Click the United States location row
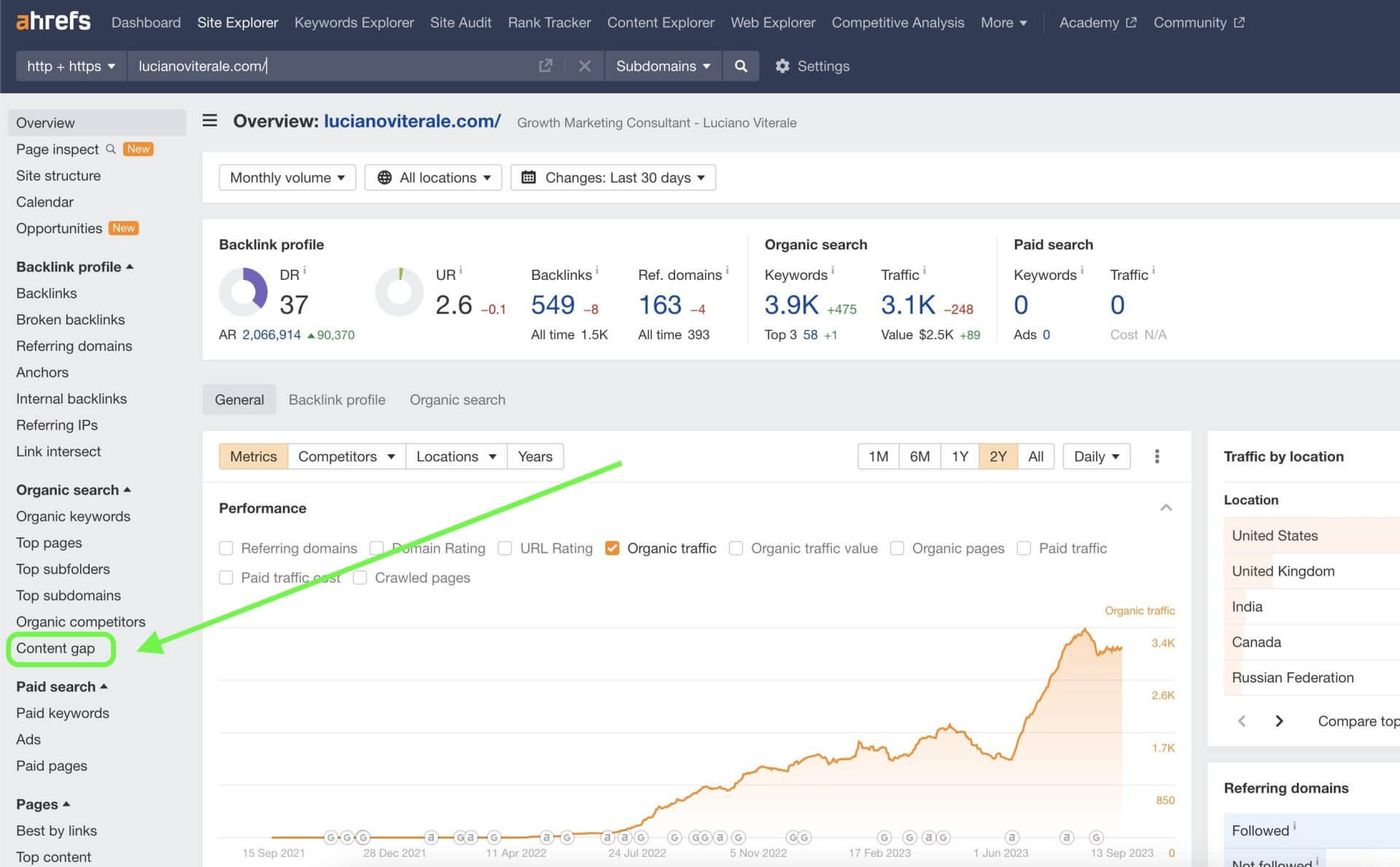The height and width of the screenshot is (867, 1400). pos(1312,535)
